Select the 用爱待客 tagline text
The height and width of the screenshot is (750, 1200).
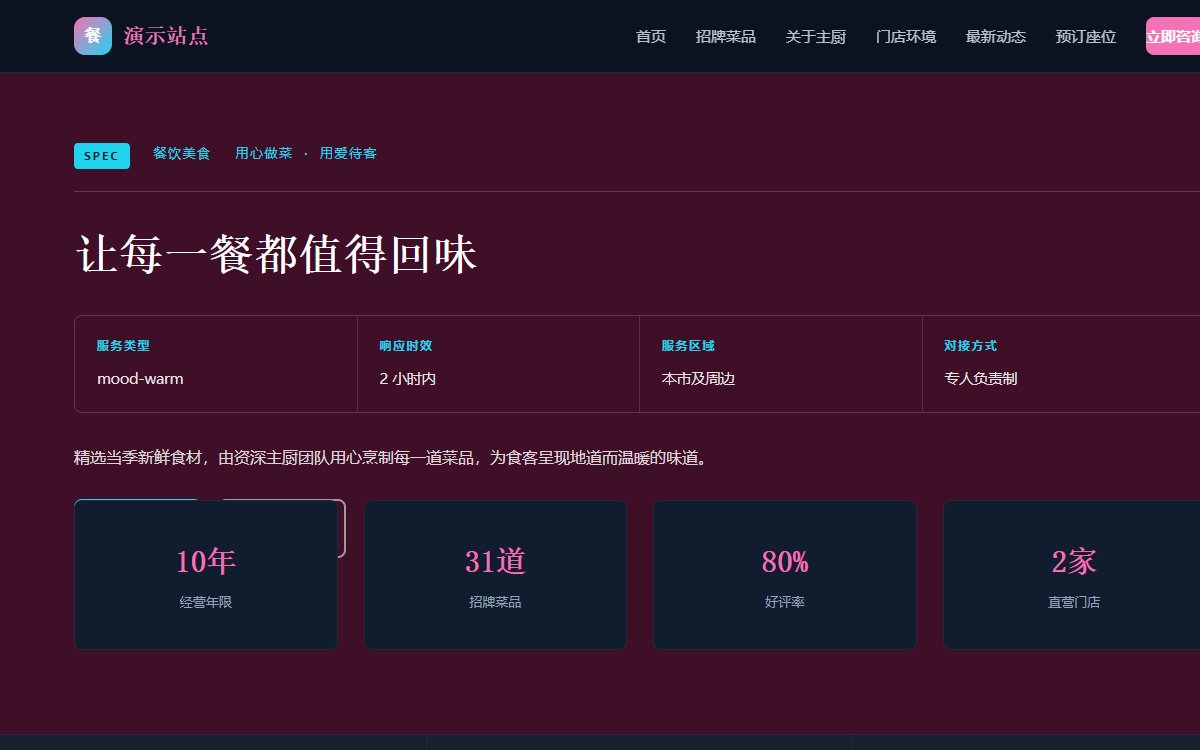point(348,154)
